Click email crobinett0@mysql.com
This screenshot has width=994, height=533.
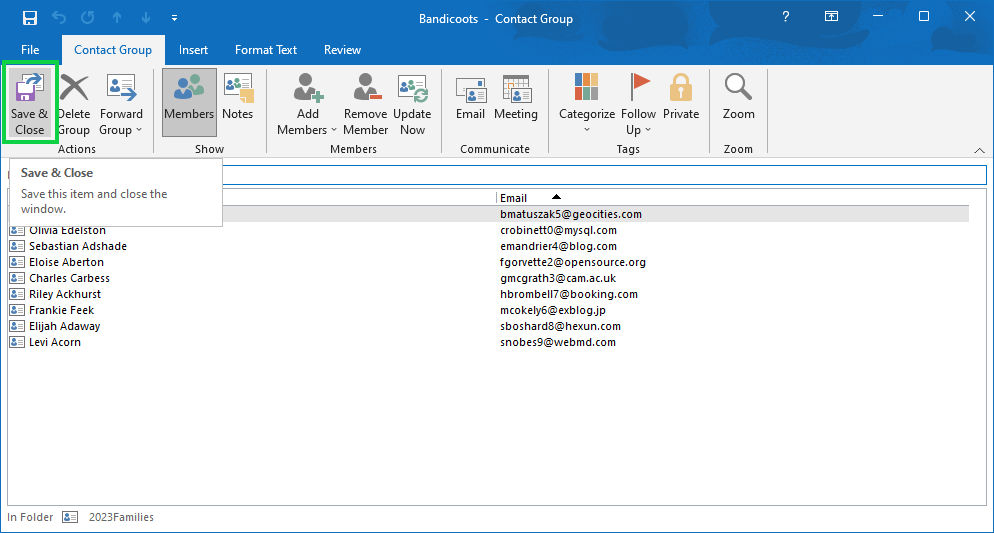coord(558,230)
